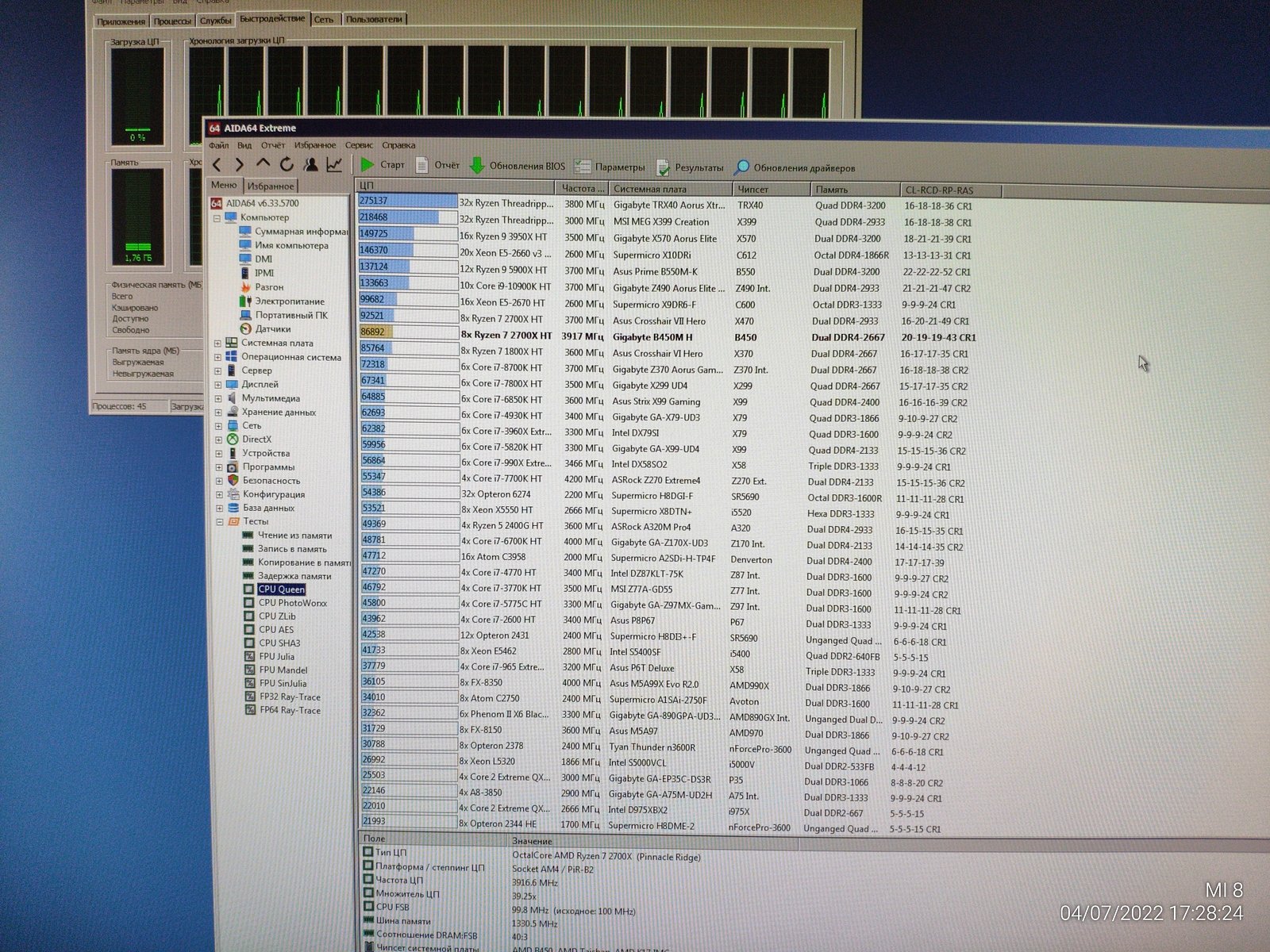Screen dimensions: 1270x952
Task: Open the Файл menu in AIDA64
Action: (x=218, y=145)
